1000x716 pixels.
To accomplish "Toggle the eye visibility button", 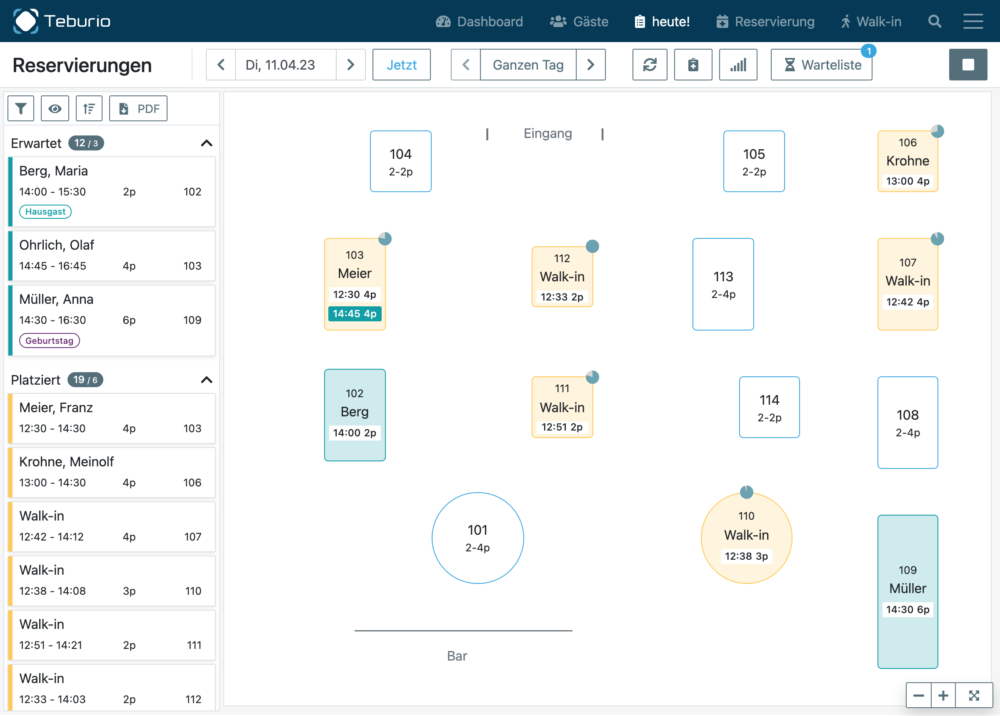I will [x=55, y=108].
